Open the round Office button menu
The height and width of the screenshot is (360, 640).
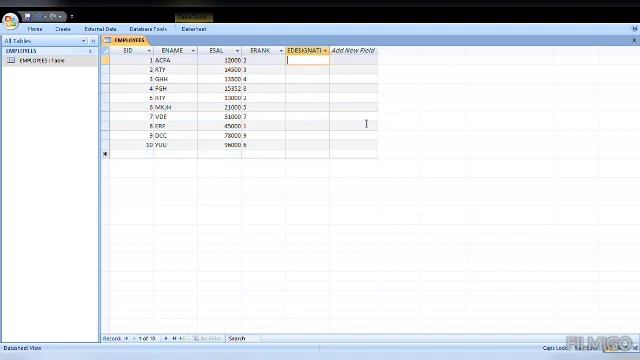click(10, 21)
